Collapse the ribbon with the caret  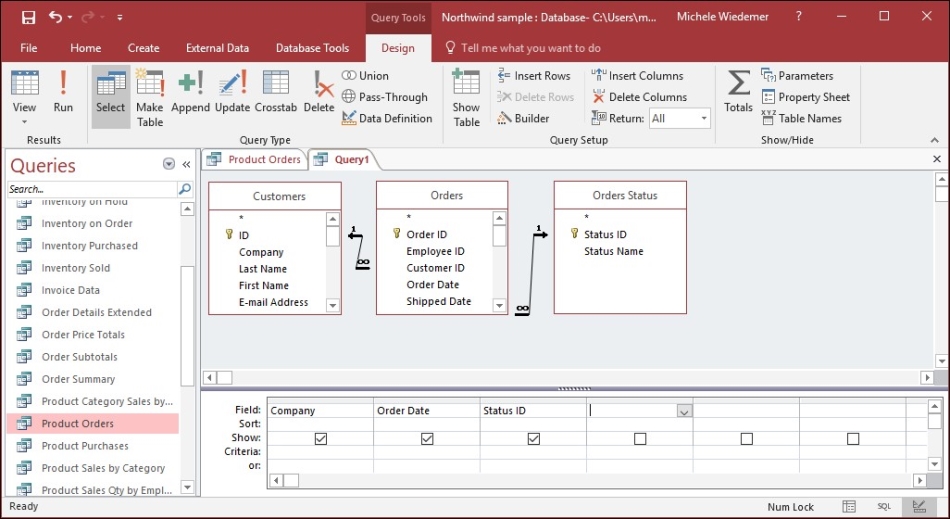(x=934, y=140)
